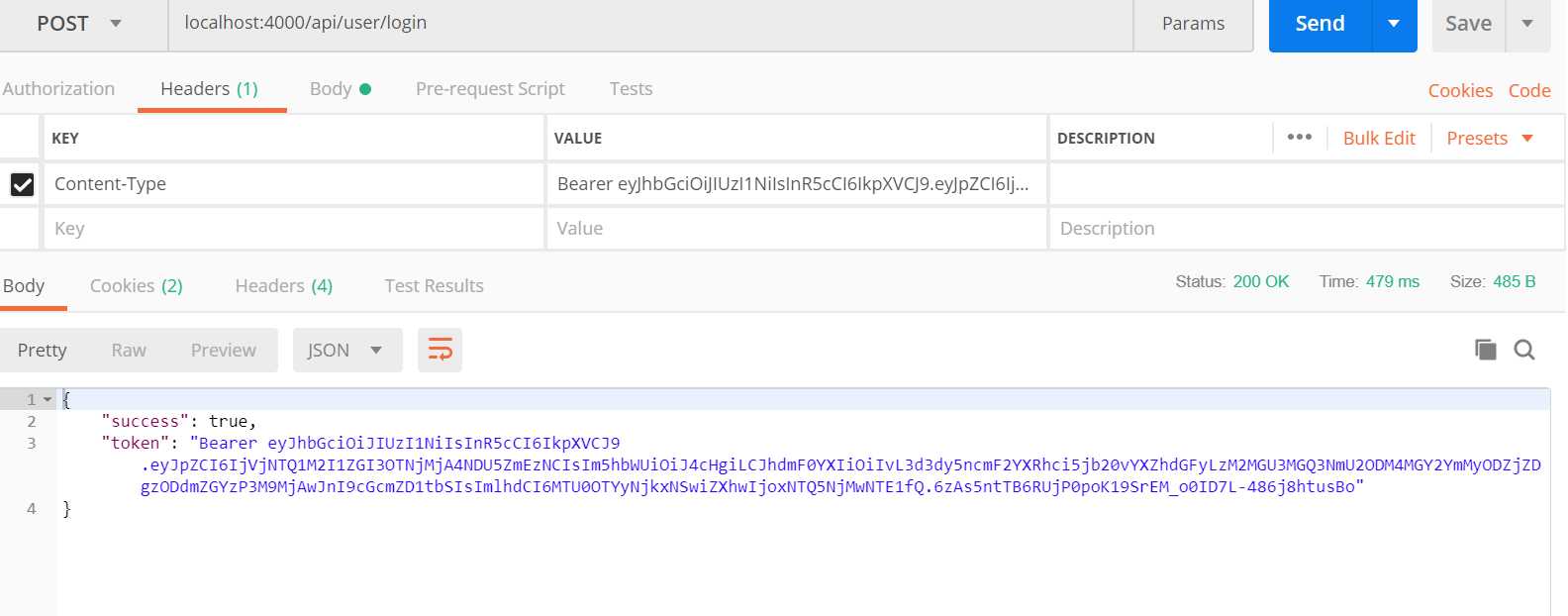Click the VALUE column header
1568x616 pixels.
(578, 139)
